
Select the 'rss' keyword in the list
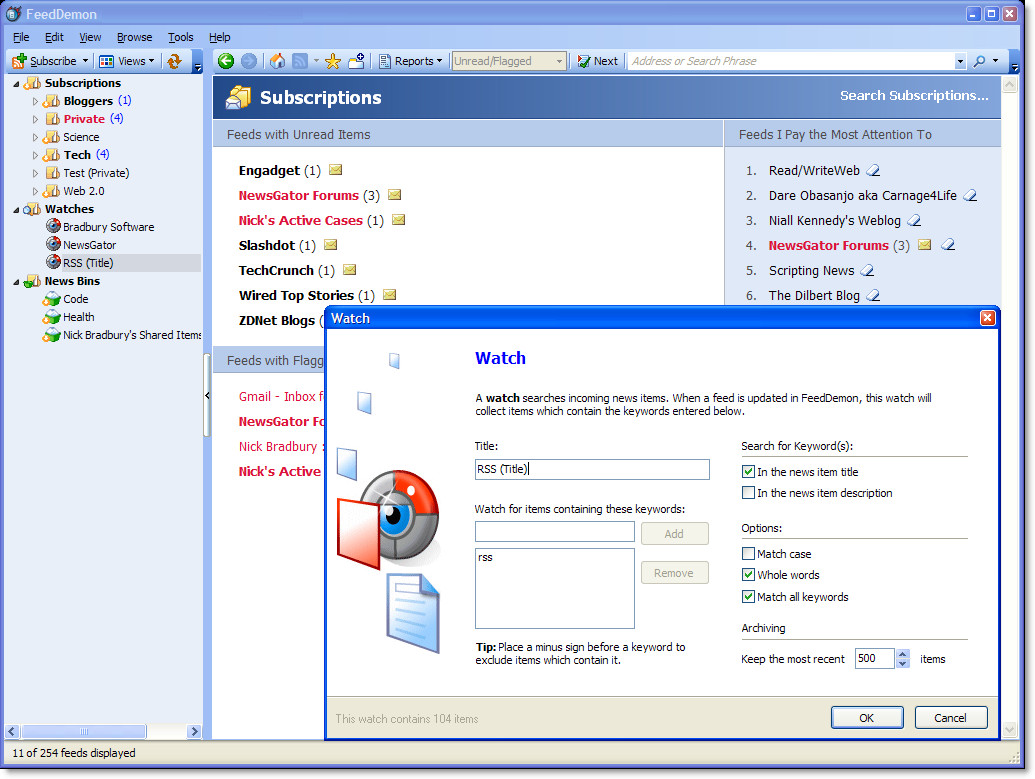[486, 557]
